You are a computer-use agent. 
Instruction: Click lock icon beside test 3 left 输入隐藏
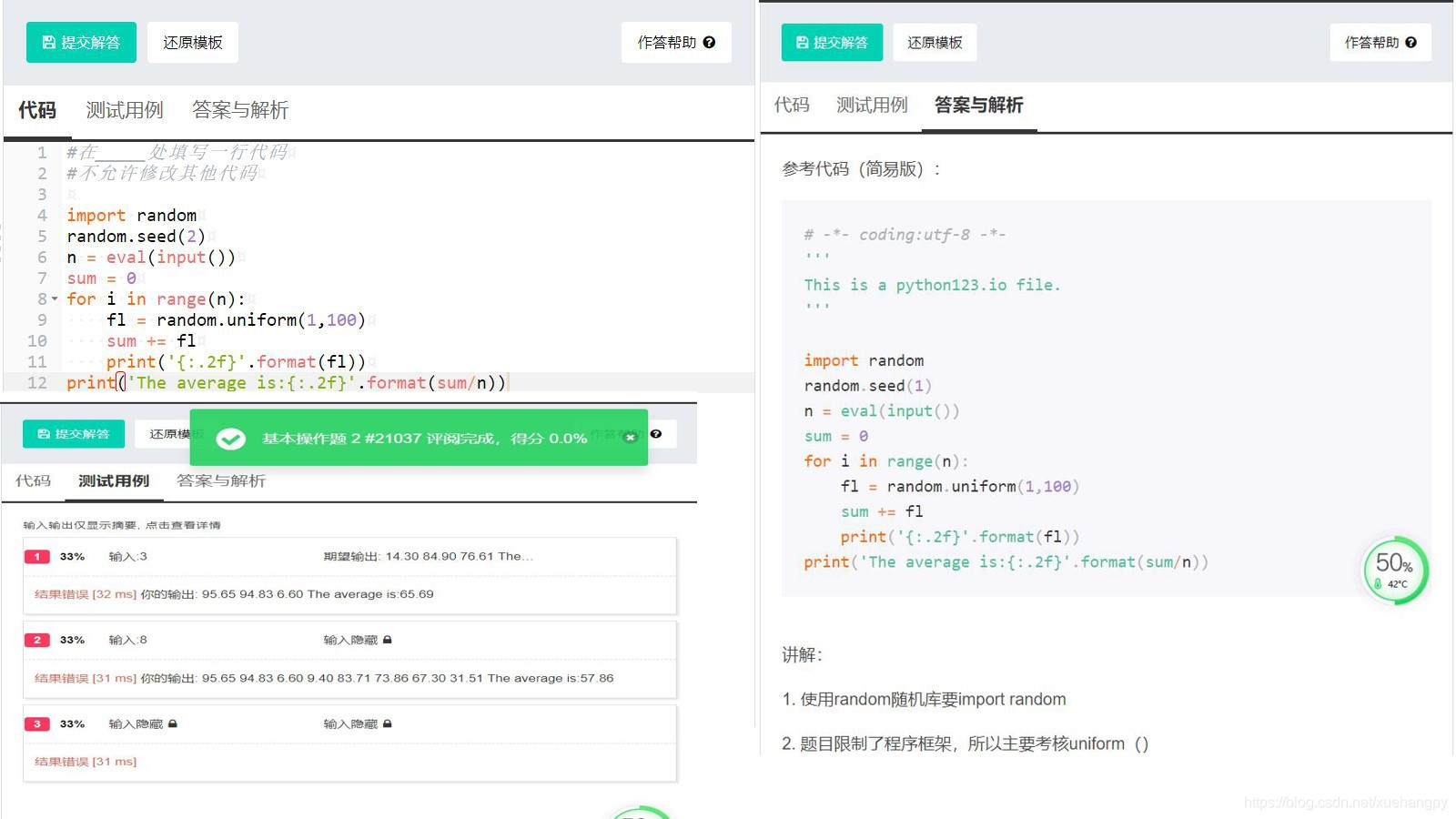[x=173, y=723]
